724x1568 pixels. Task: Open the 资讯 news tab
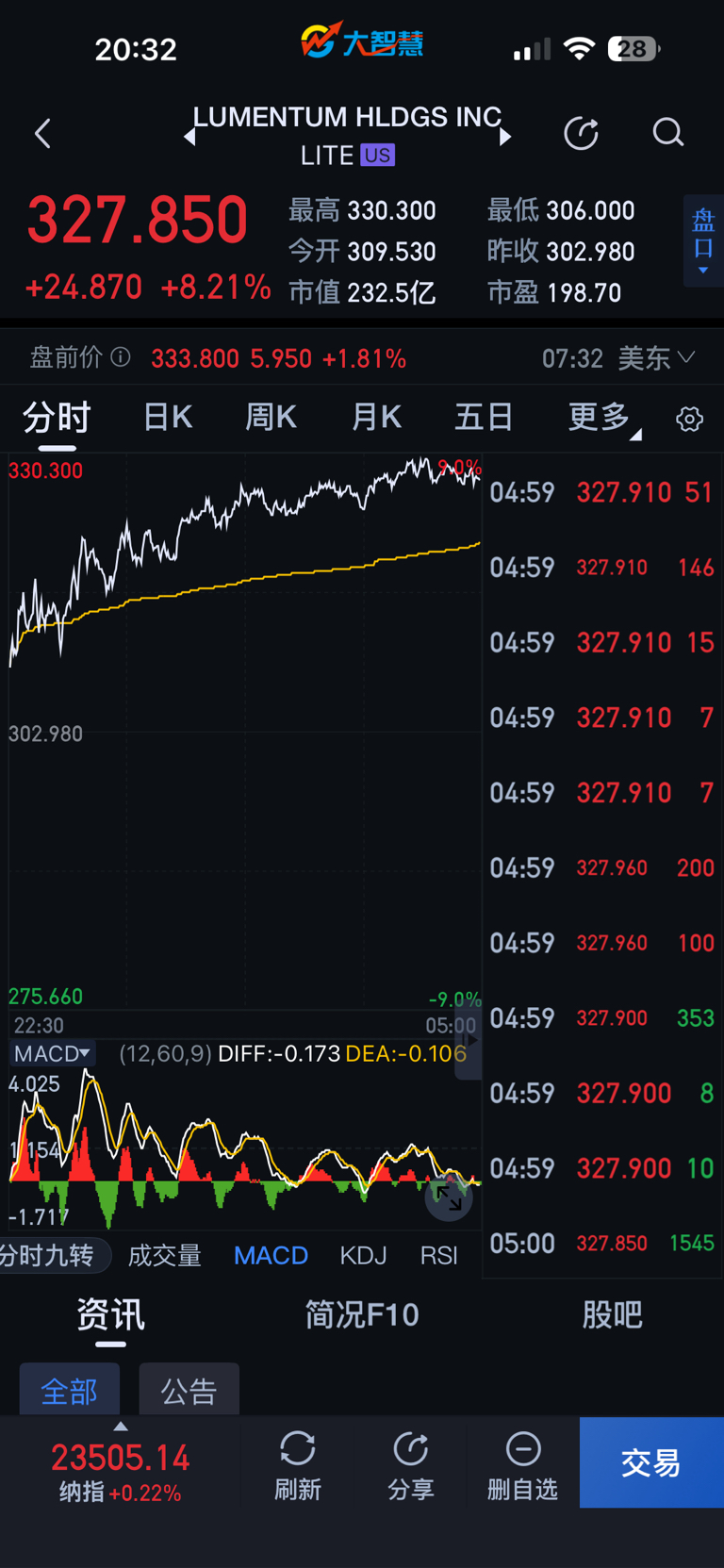[x=110, y=1314]
